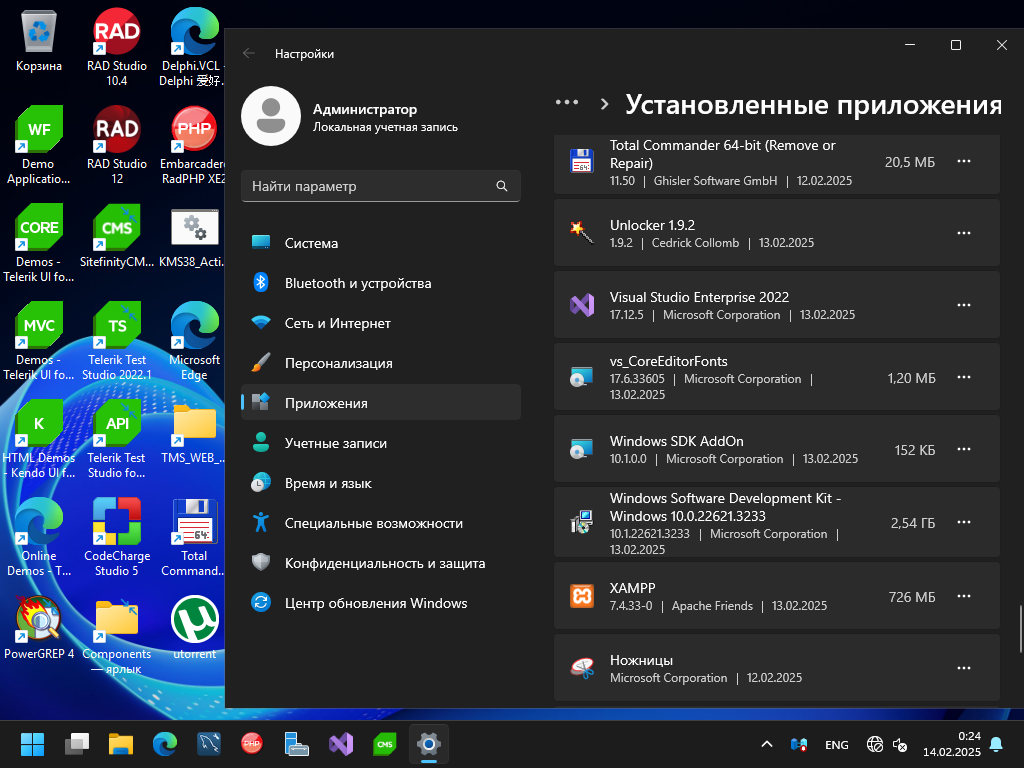Select the PowerGREP 4 desktop icon

39,628
